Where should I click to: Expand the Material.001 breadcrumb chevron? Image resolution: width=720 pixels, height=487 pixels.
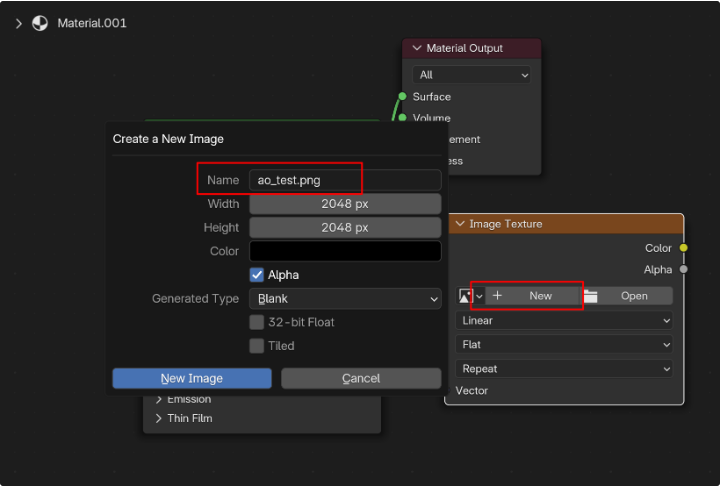(18, 23)
